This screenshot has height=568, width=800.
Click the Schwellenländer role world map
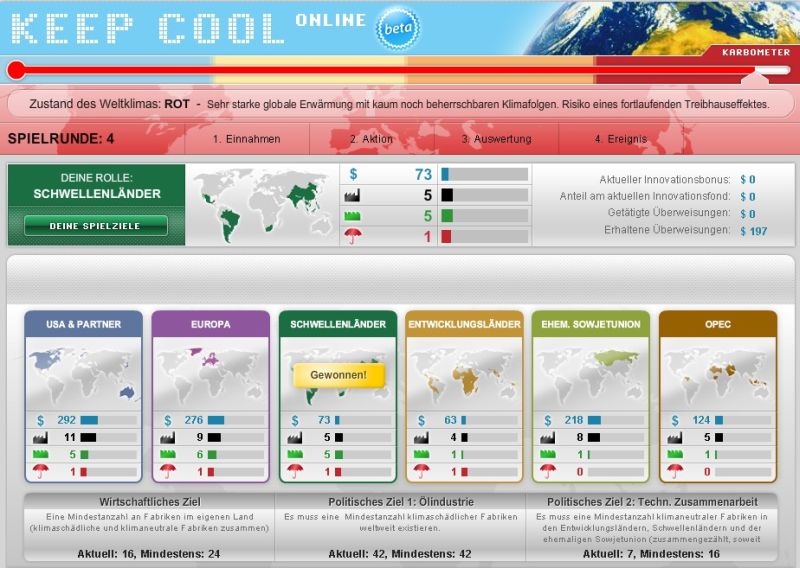click(x=262, y=206)
